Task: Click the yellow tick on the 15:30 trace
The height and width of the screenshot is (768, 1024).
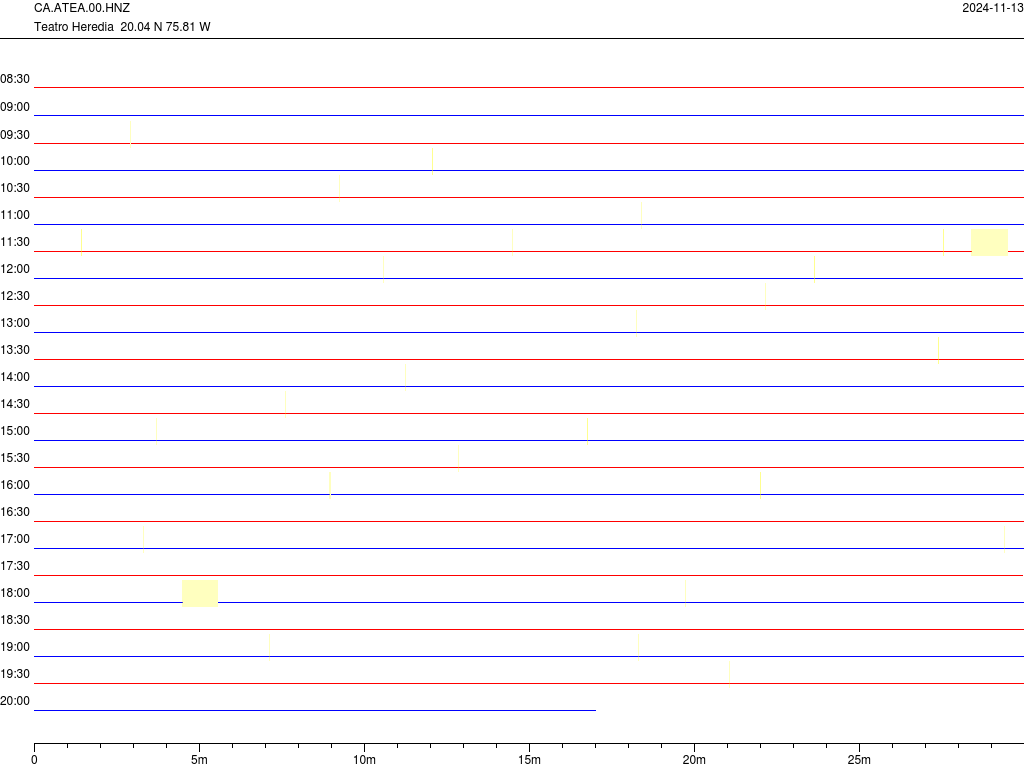Action: click(458, 458)
